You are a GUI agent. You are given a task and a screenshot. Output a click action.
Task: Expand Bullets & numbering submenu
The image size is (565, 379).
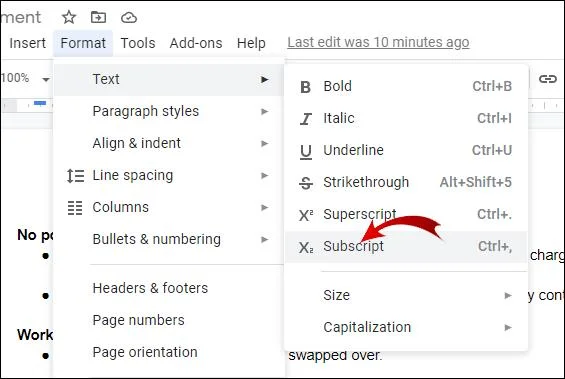[168, 240]
